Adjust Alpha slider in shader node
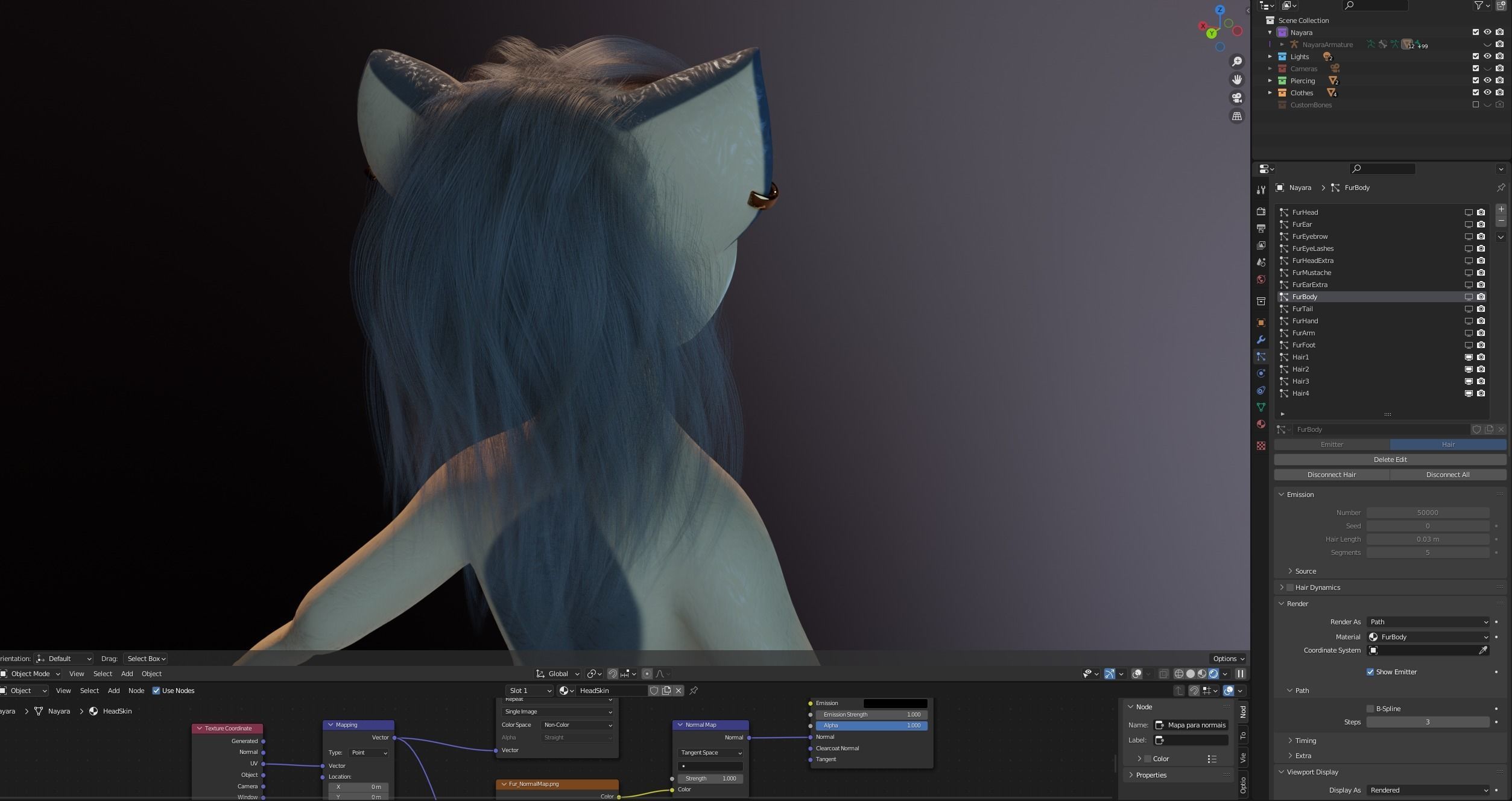Image resolution: width=1512 pixels, height=801 pixels. 871,726
